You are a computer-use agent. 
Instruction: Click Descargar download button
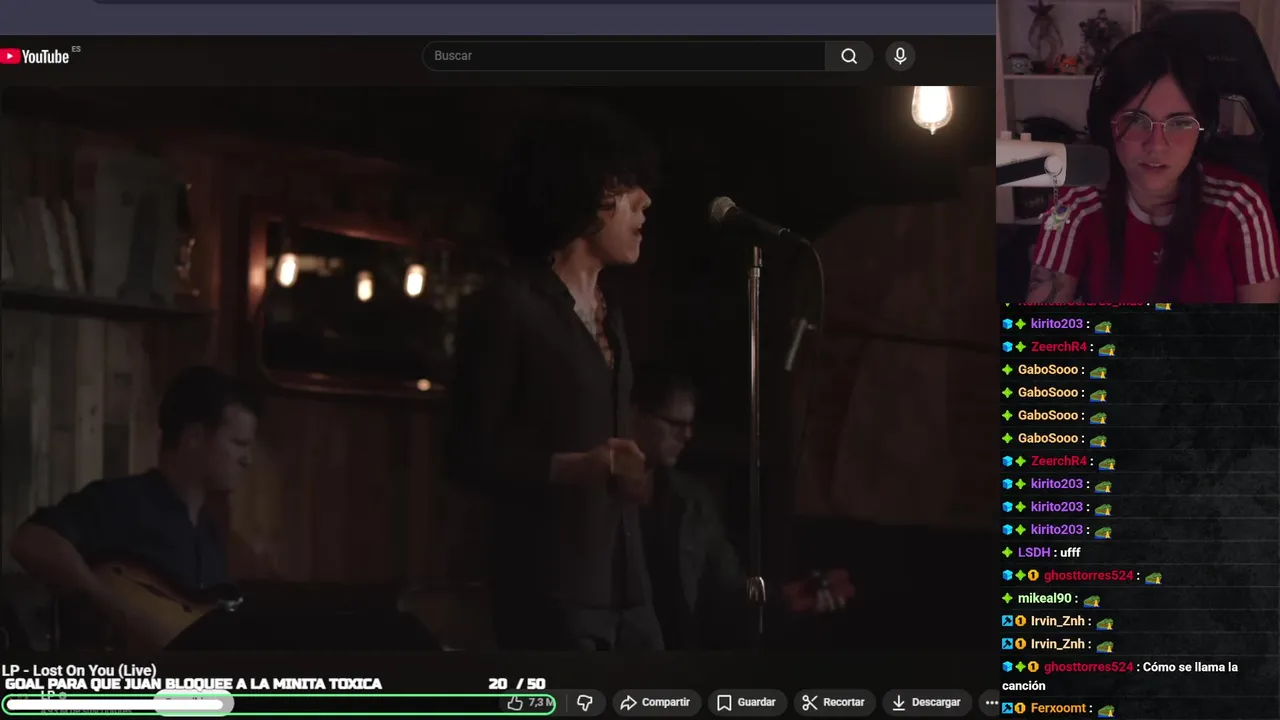[926, 702]
